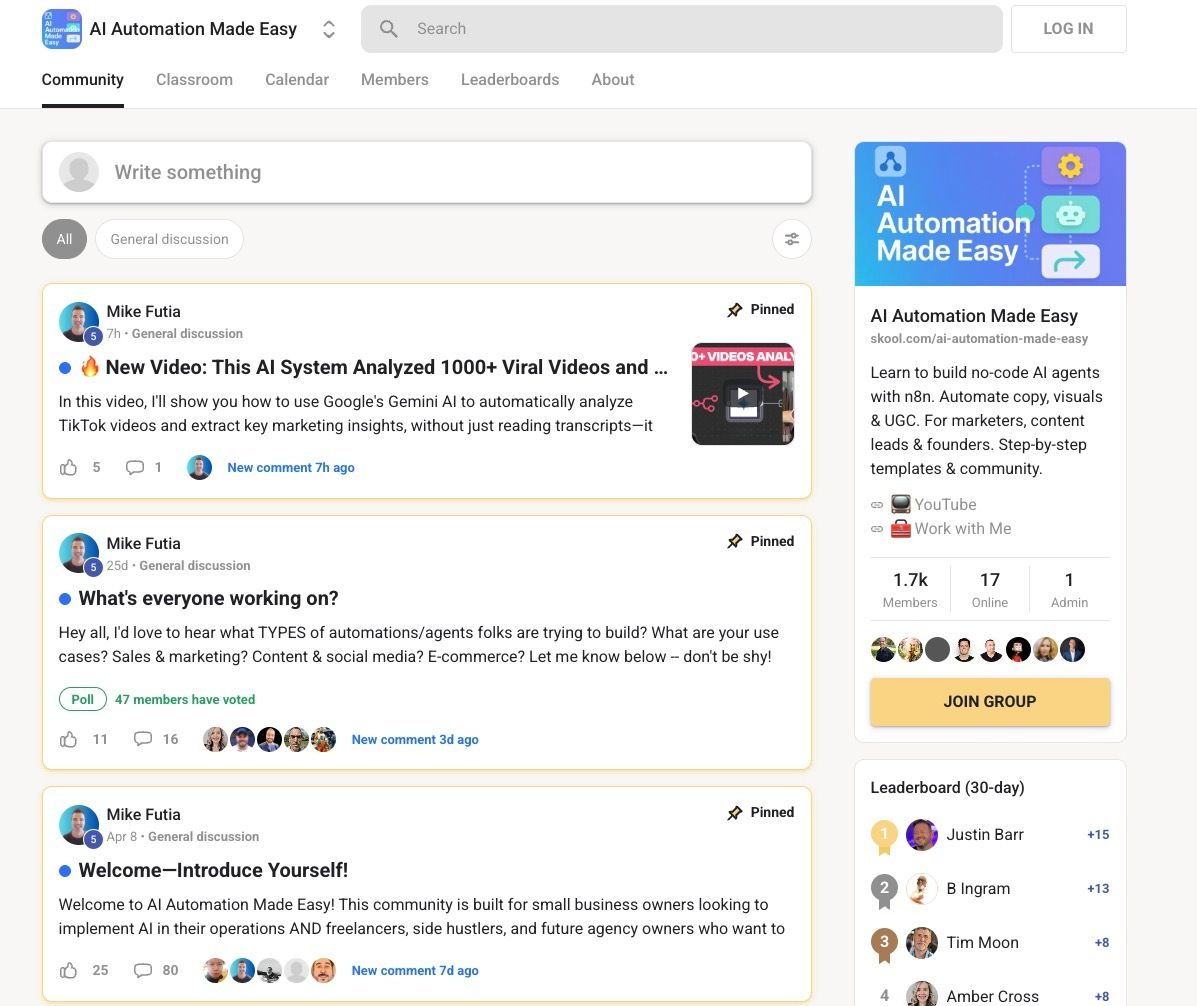Viewport: 1197px width, 1006px height.
Task: Open Justin Barr's leaderboard profile
Action: coord(985,835)
